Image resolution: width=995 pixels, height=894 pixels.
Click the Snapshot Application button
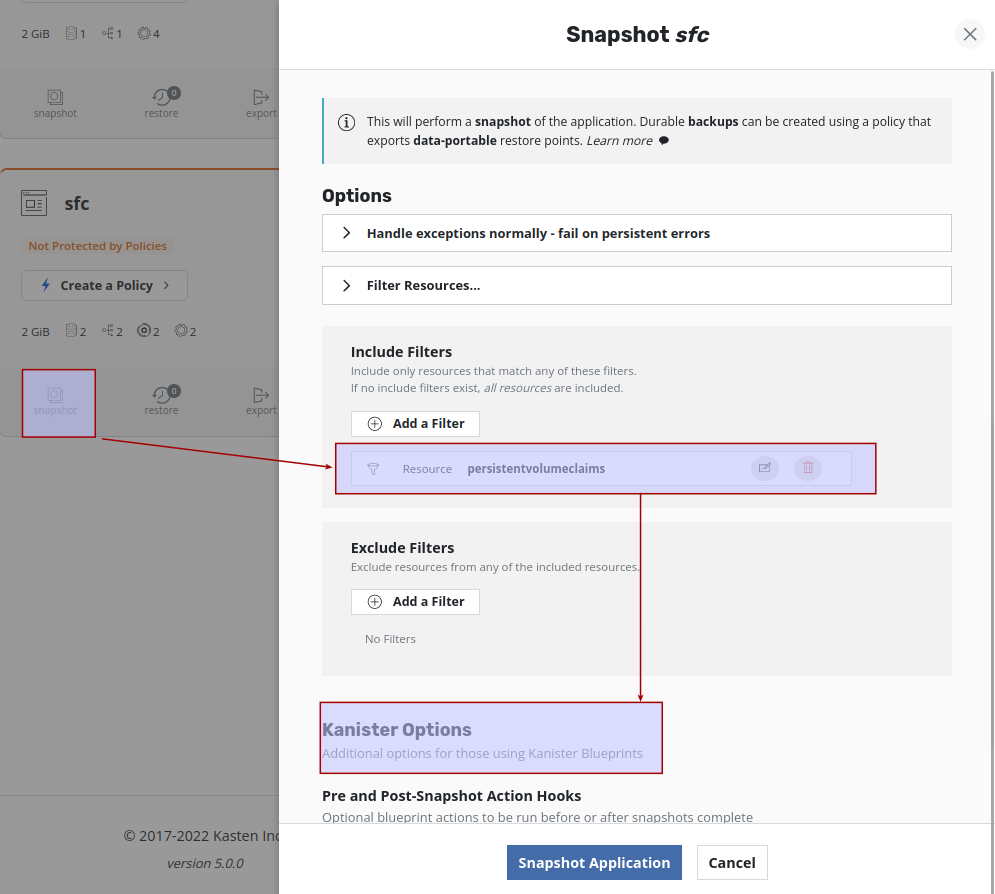click(x=594, y=862)
